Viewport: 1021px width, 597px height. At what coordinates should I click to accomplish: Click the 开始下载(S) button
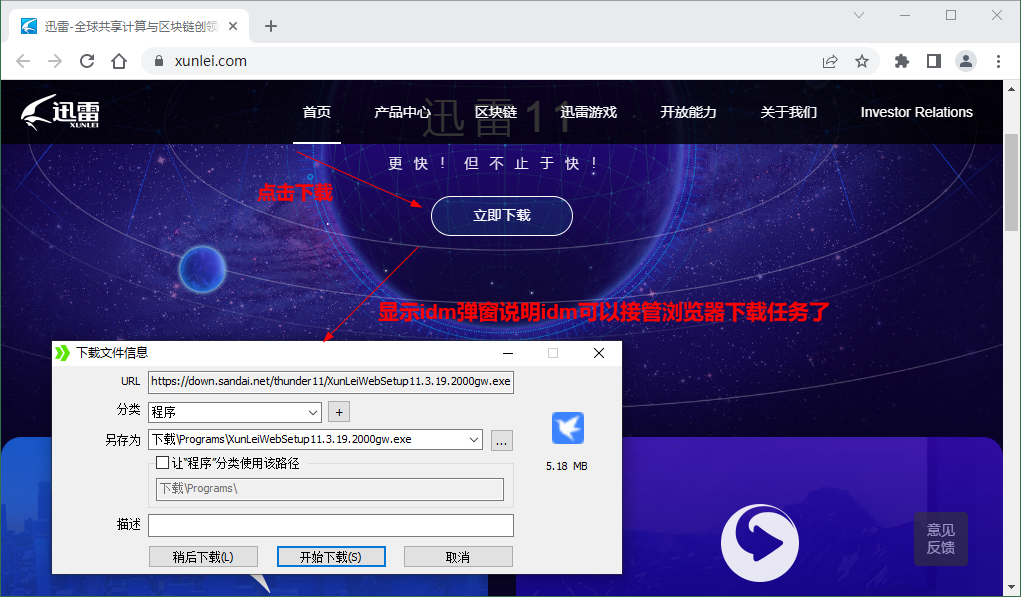[x=331, y=557]
